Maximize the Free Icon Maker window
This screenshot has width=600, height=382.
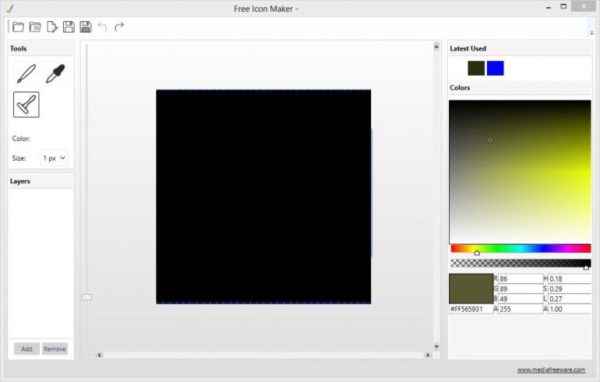click(x=563, y=7)
